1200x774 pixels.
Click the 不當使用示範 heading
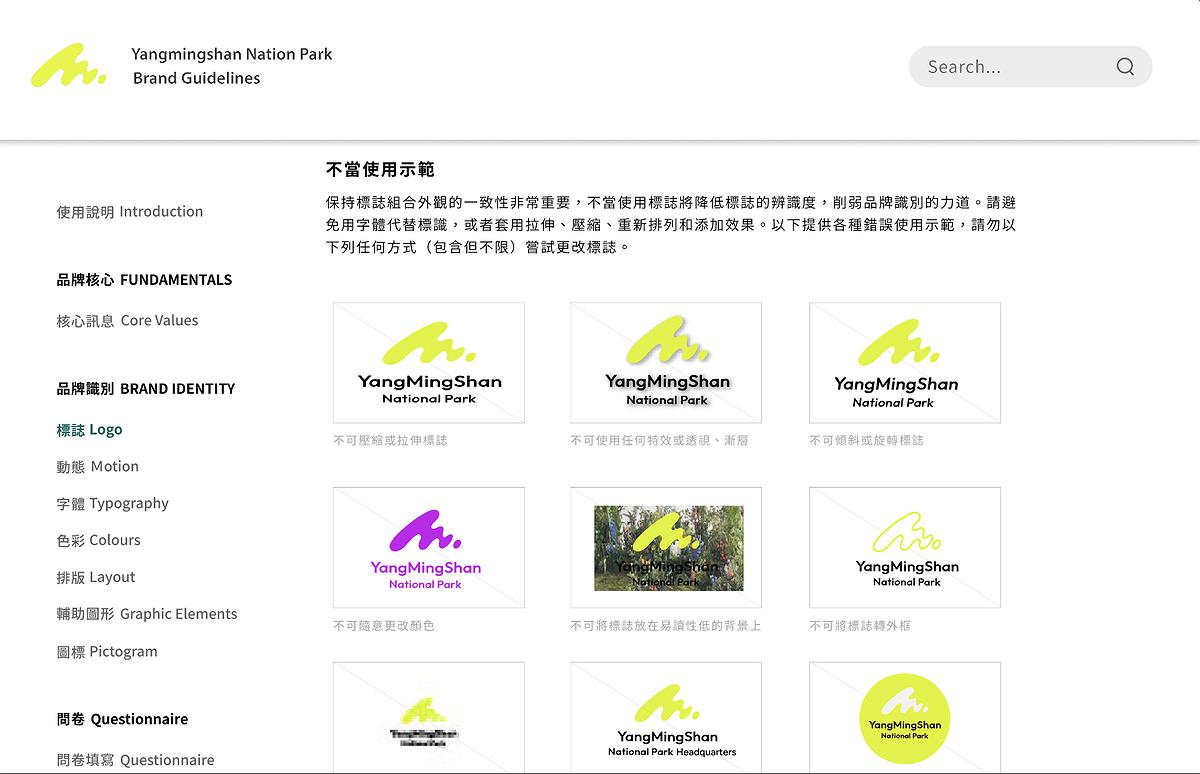point(380,170)
